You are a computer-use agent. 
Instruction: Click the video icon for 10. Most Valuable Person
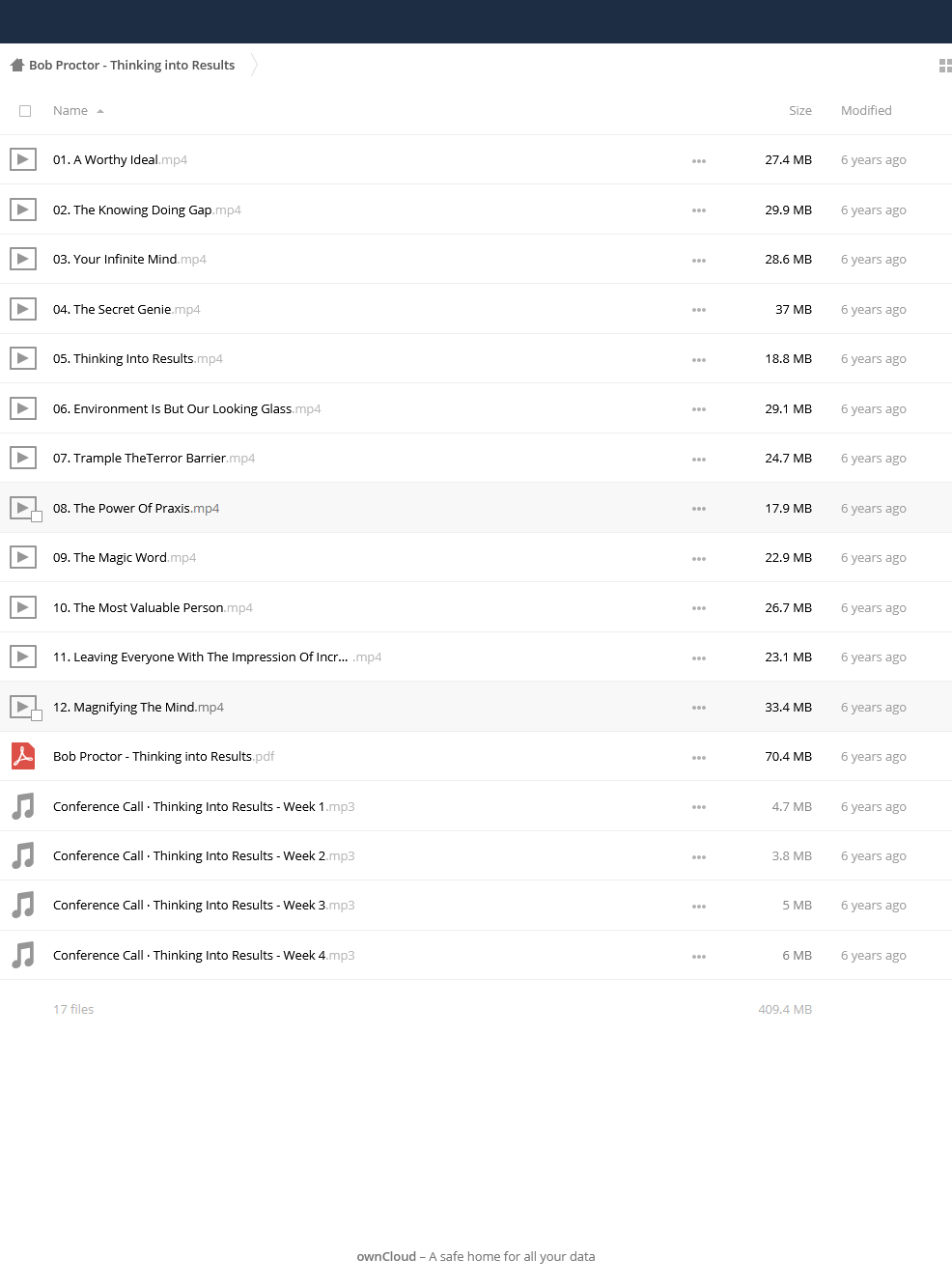23,607
